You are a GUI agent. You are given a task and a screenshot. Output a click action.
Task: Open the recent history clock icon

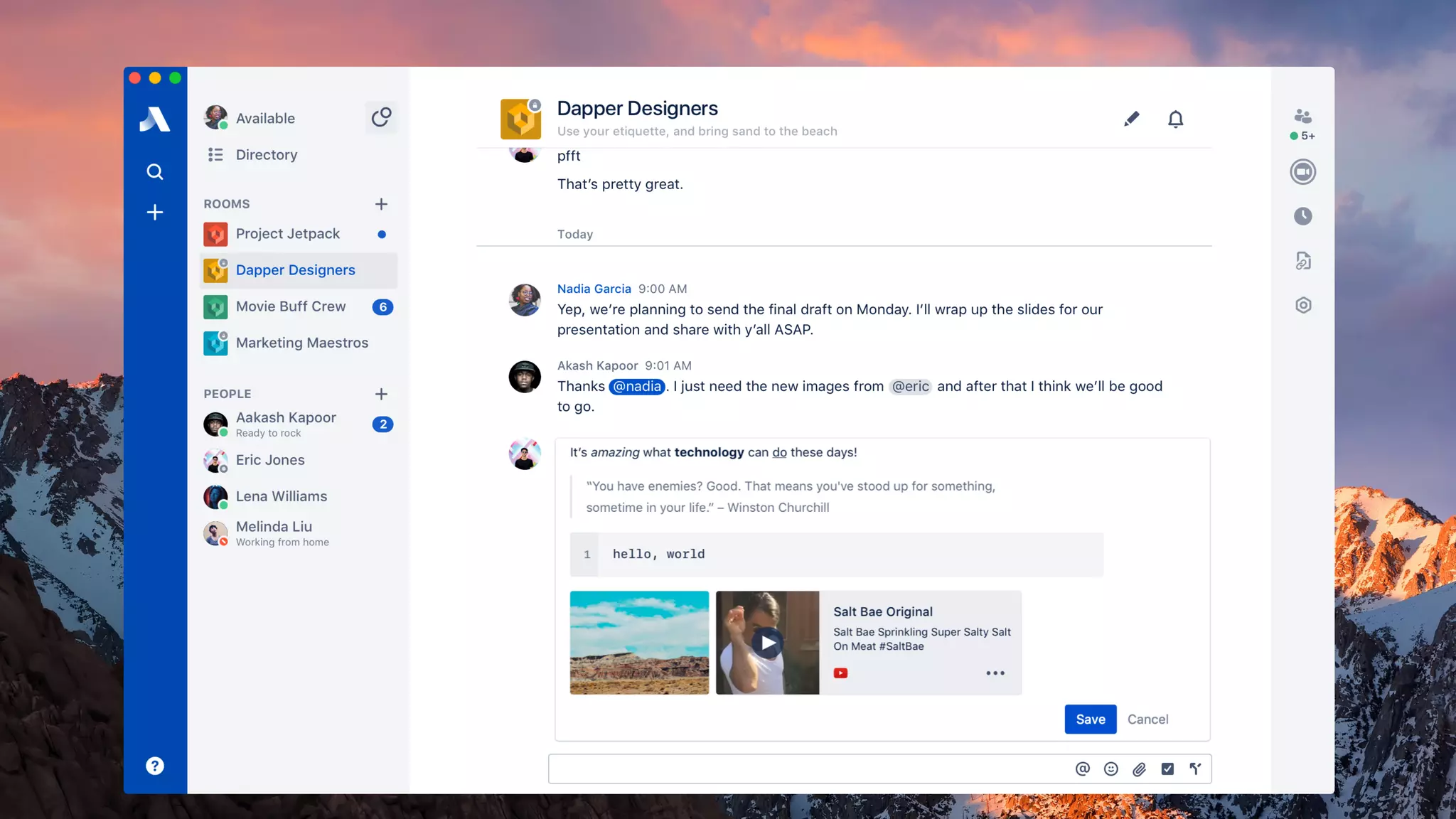(x=1302, y=216)
